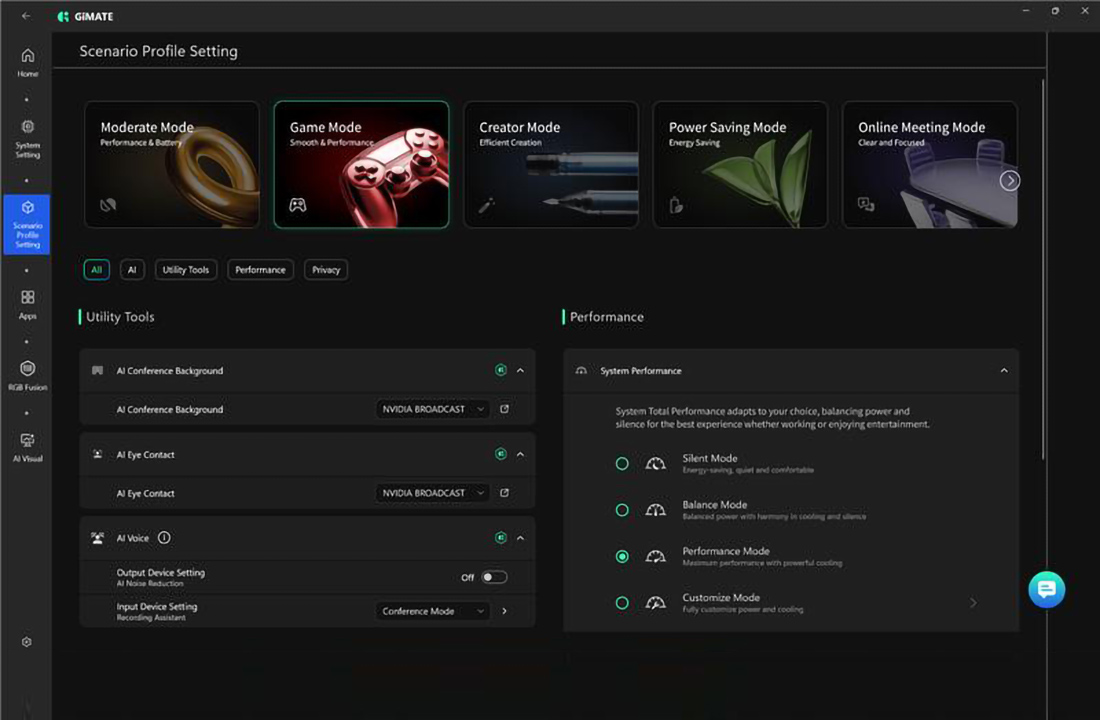This screenshot has width=1100, height=720.
Task: Click the AI Voice info icon
Action: point(164,538)
